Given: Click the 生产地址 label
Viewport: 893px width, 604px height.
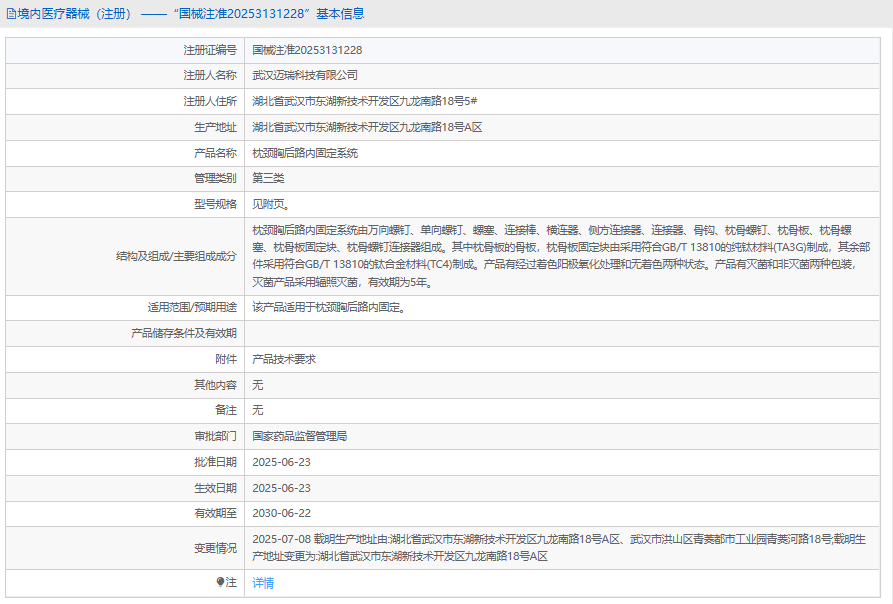Looking at the screenshot, I should pyautogui.click(x=215, y=128).
